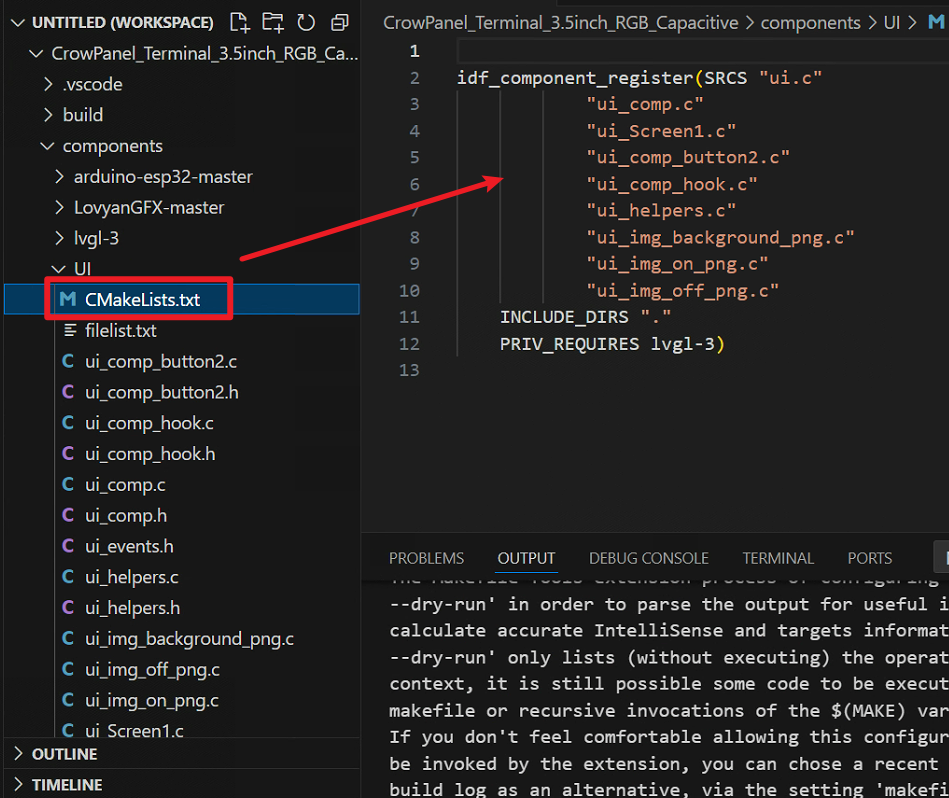949x798 pixels.
Task: Click the C icon beside ui_comp_button2.c
Action: pos(68,361)
